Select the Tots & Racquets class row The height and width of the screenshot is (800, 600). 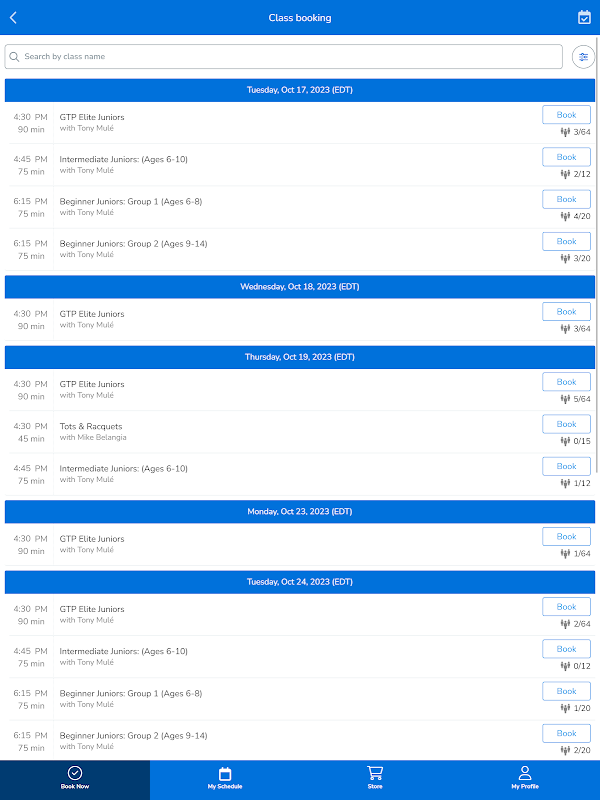[250, 431]
